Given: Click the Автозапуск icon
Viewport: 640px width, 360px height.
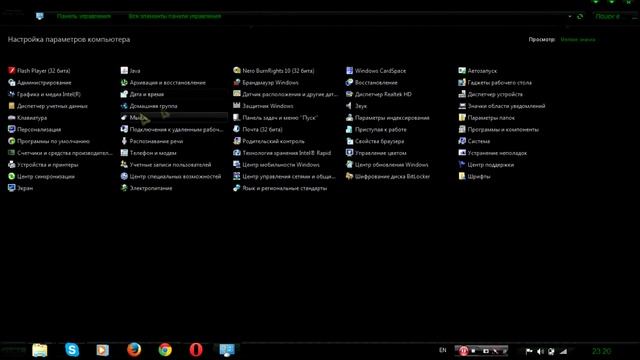Looking at the screenshot, I should 462,71.
